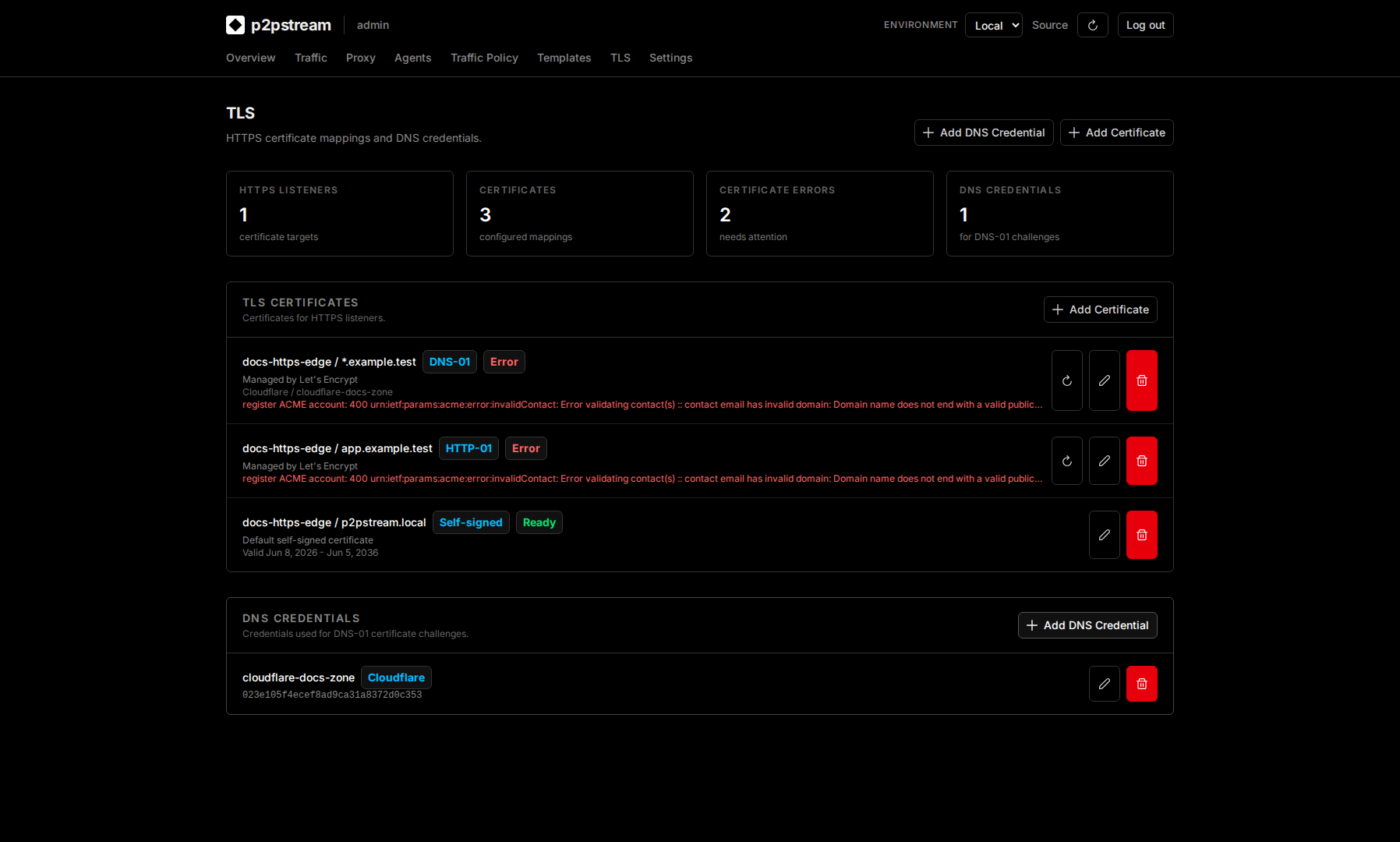The height and width of the screenshot is (842, 1400).
Task: Click the 'admin' label in header
Action: click(x=373, y=25)
